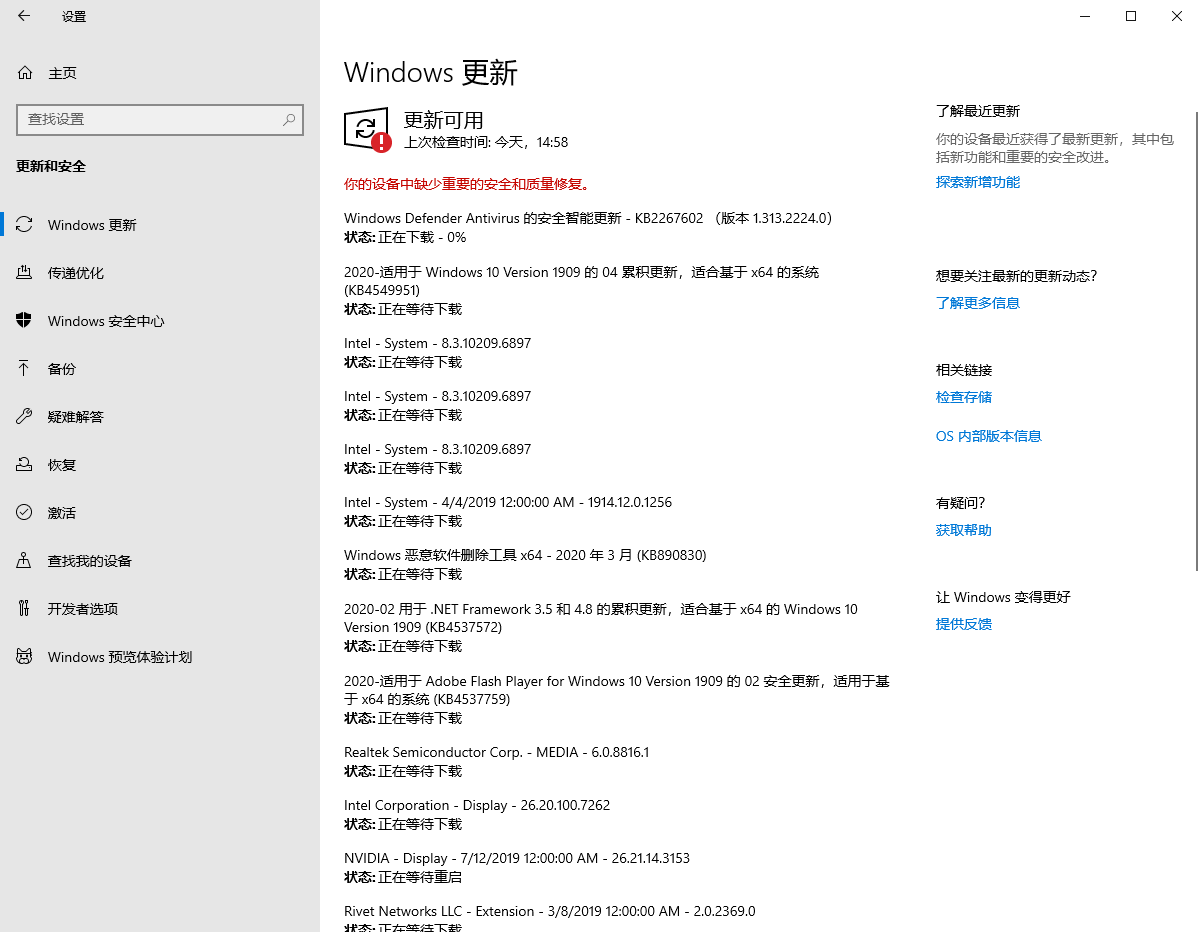The width and height of the screenshot is (1200, 932).
Task: Click the 恢复 recovery icon
Action: click(25, 465)
